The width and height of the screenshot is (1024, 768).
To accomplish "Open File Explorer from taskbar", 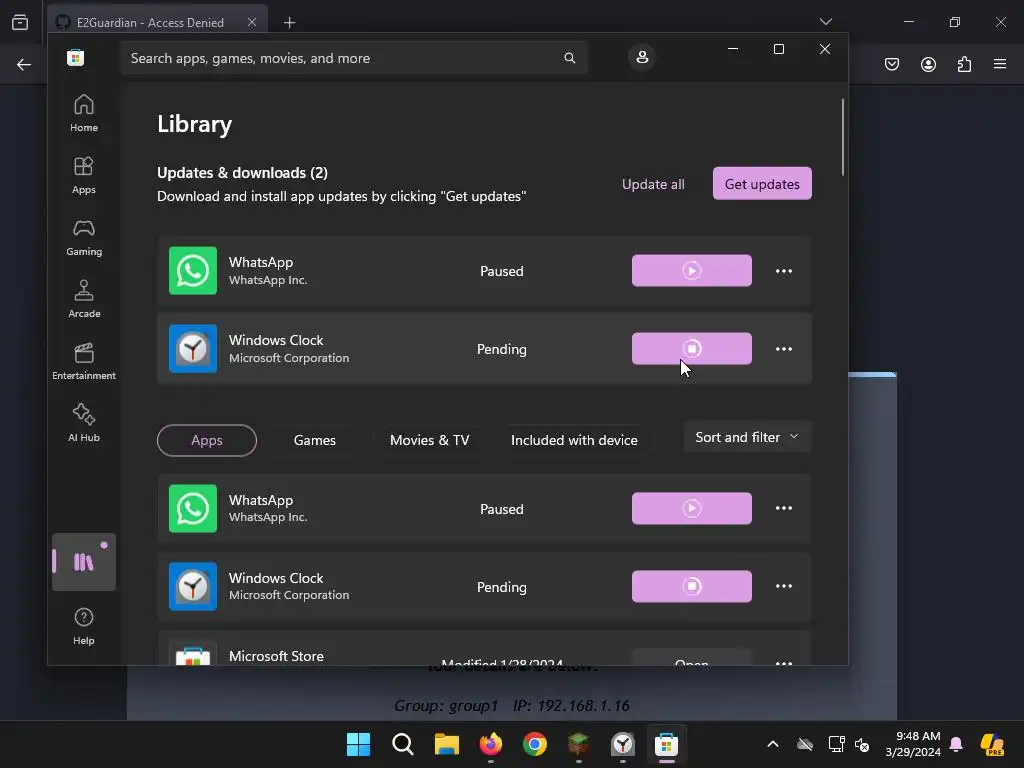I will pyautogui.click(x=447, y=744).
